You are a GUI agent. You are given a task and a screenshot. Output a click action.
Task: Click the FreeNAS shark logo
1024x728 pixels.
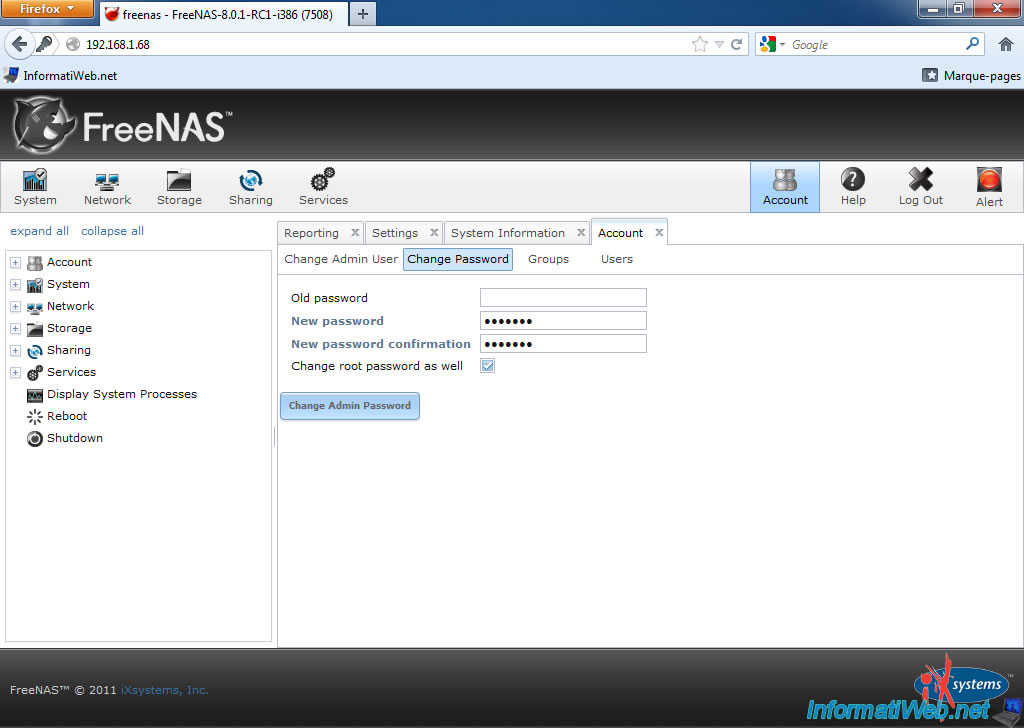pyautogui.click(x=43, y=125)
